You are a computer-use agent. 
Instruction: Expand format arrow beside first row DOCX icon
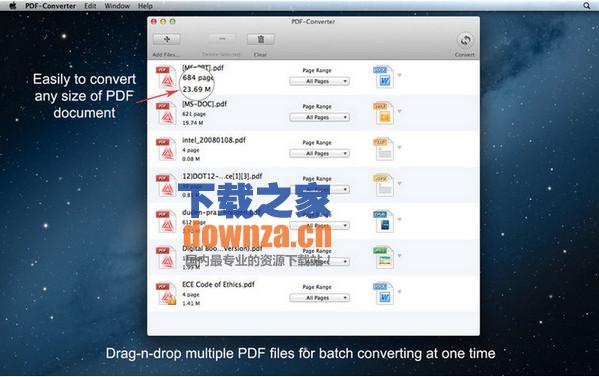400,75
